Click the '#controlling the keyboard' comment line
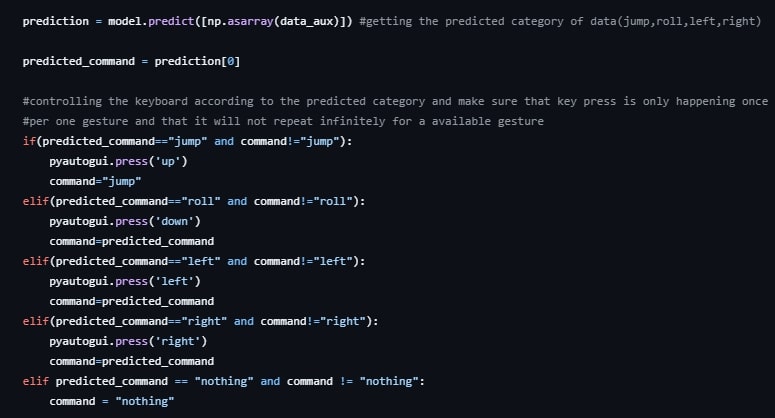775x418 pixels. (395, 102)
